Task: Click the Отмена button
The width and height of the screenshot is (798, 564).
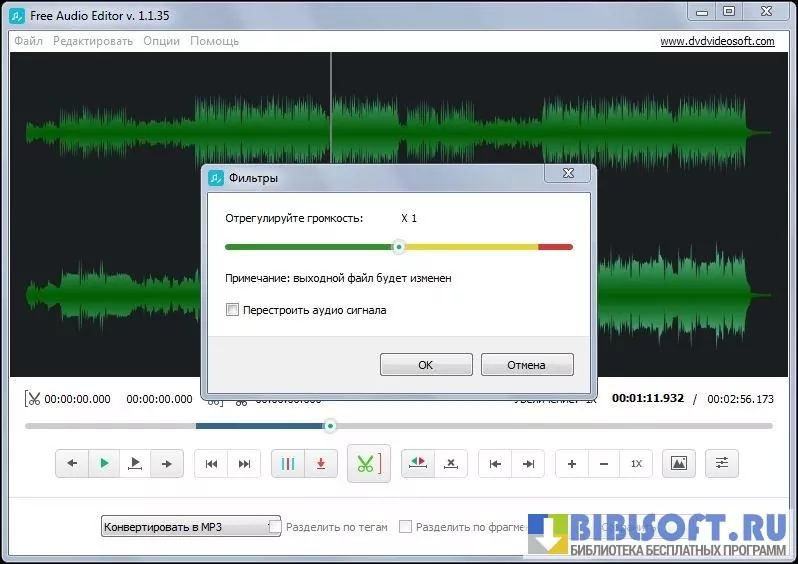Action: click(526, 365)
